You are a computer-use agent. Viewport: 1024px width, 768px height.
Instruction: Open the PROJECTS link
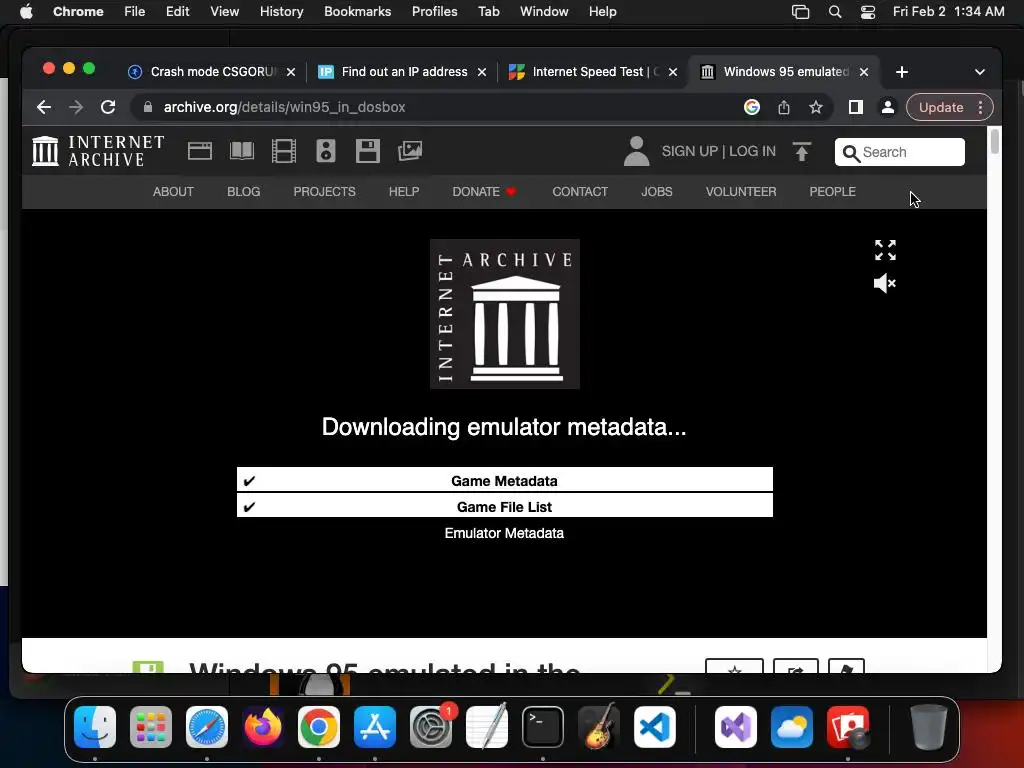tap(325, 191)
